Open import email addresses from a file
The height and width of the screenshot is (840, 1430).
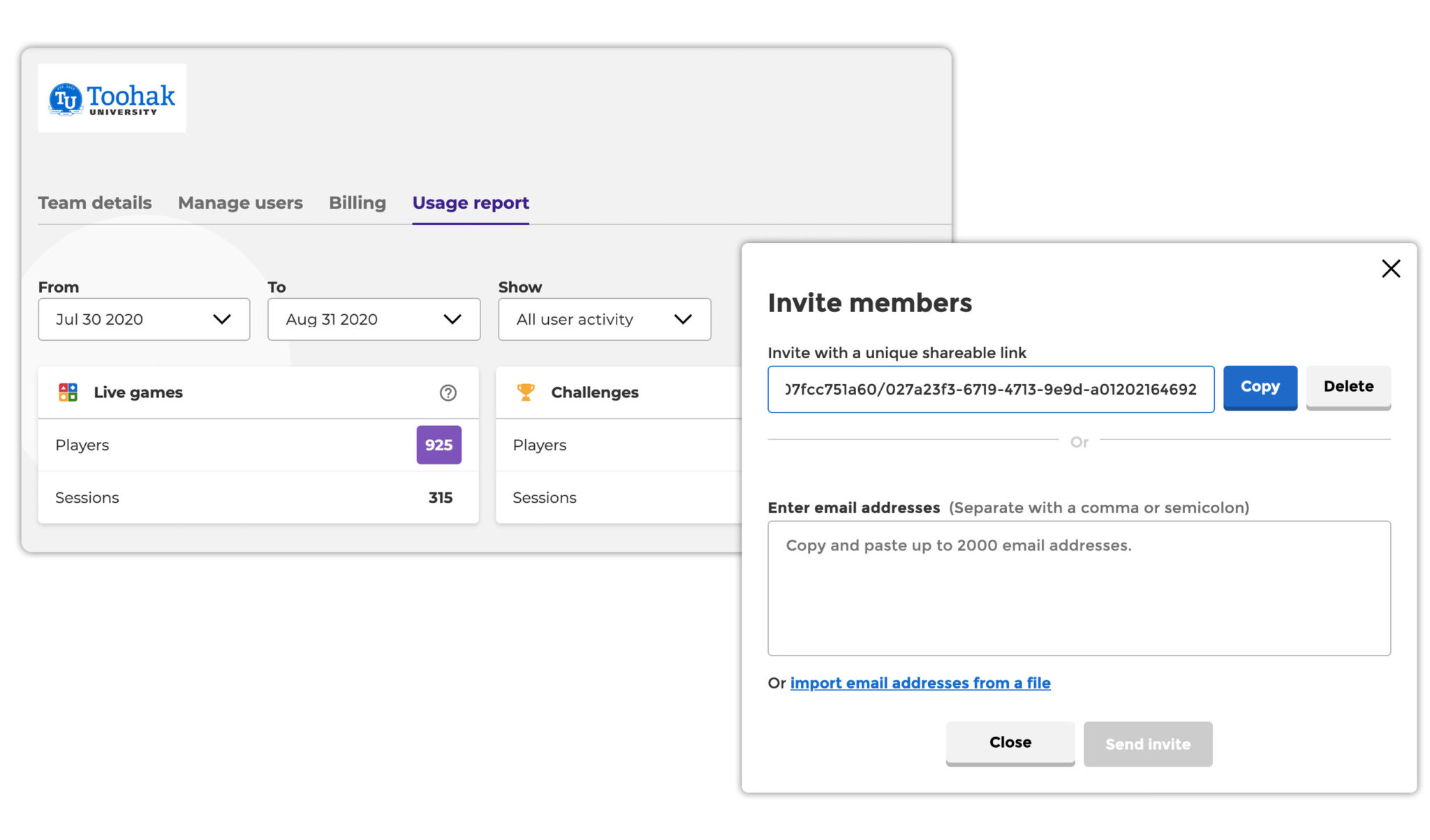[920, 683]
